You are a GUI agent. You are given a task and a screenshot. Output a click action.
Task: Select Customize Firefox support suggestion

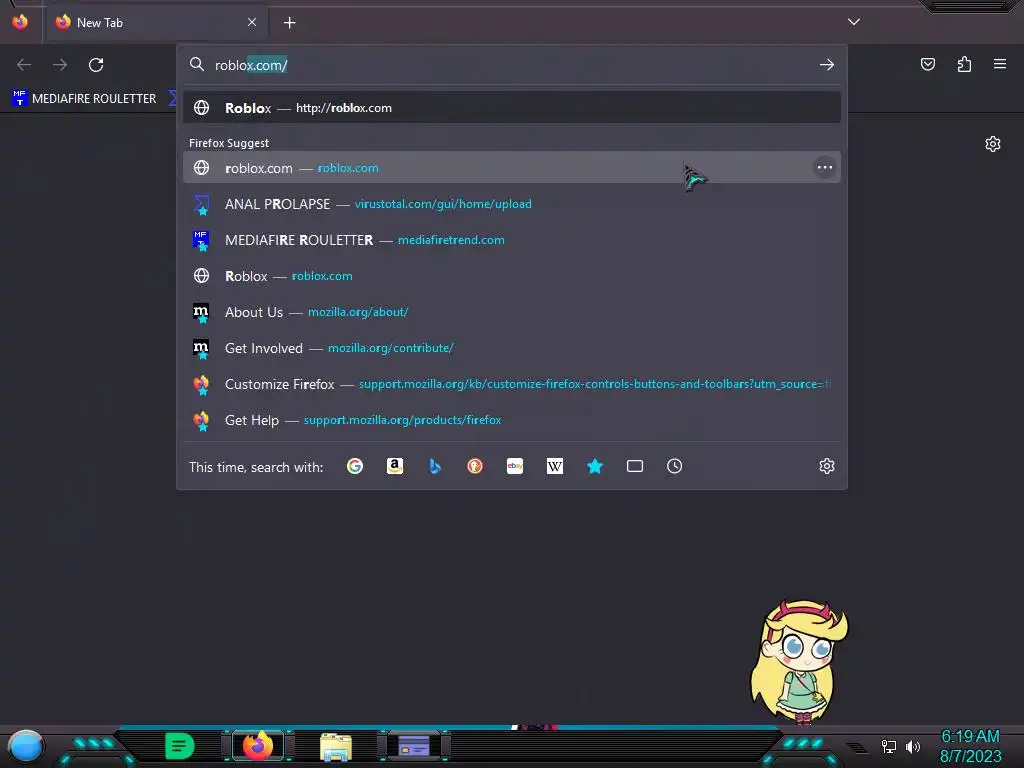click(x=512, y=384)
